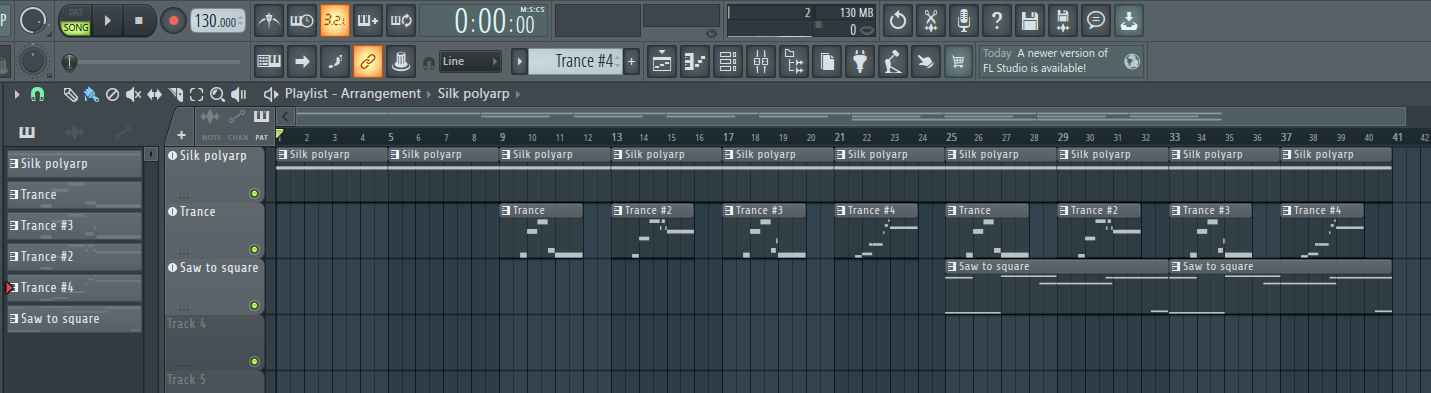Toggle the 3-2-1 countdown before recording

(x=334, y=19)
